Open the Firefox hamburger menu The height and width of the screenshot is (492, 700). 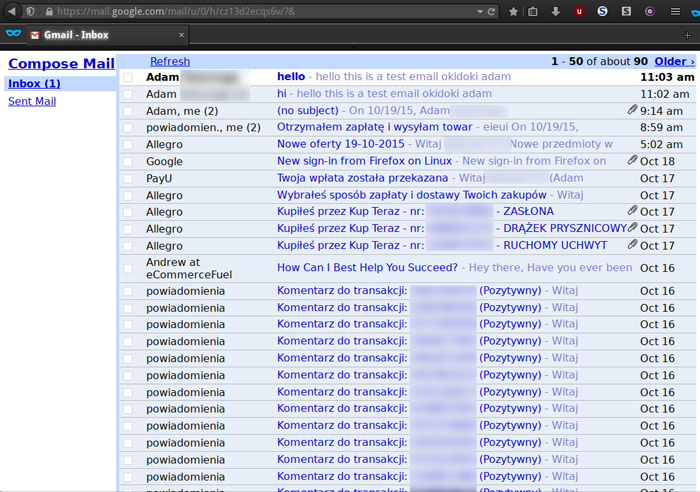(x=675, y=12)
